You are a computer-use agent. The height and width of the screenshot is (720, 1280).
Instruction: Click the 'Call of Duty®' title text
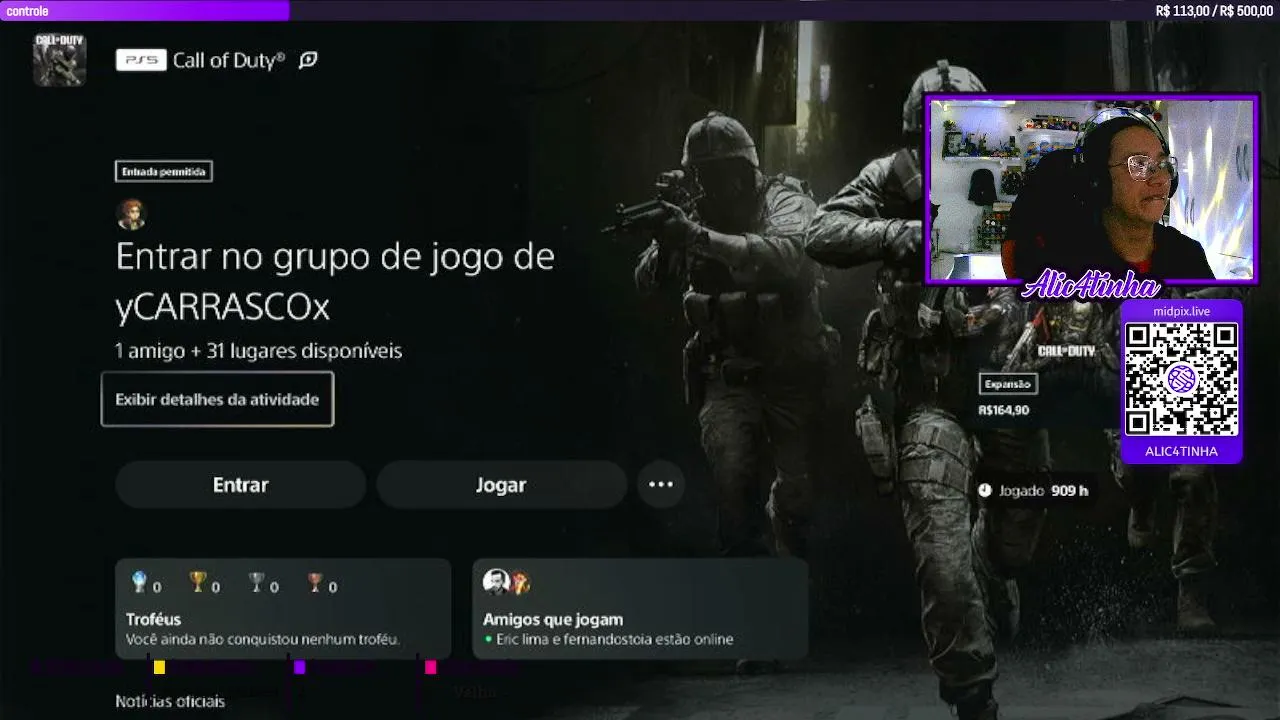(x=229, y=60)
